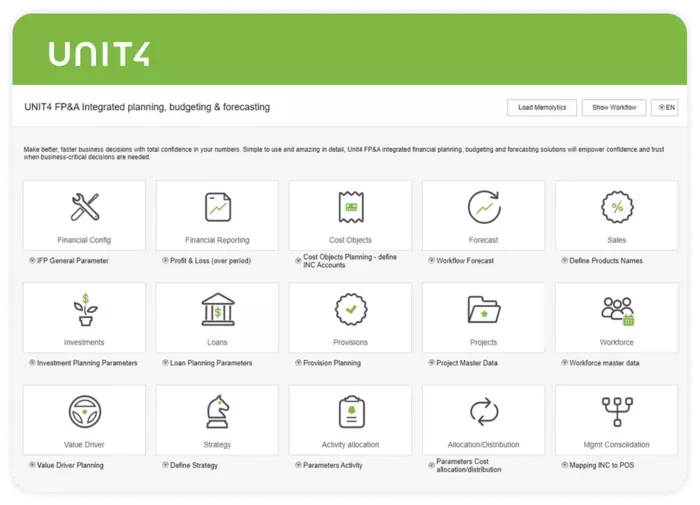Open the Forecast circular arrow icon

click(x=484, y=207)
